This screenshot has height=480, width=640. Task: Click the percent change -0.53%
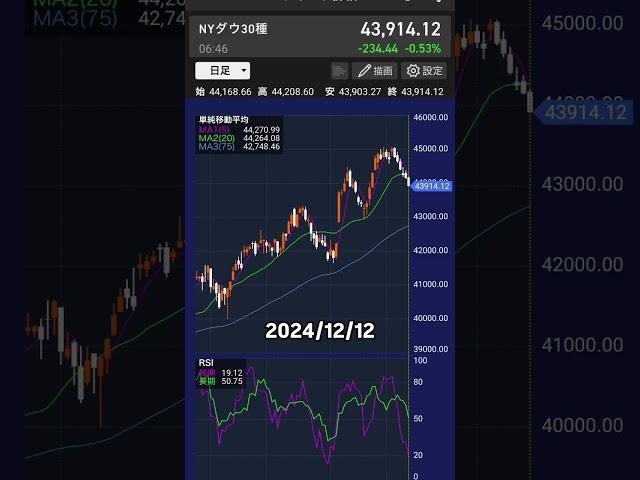[423, 49]
